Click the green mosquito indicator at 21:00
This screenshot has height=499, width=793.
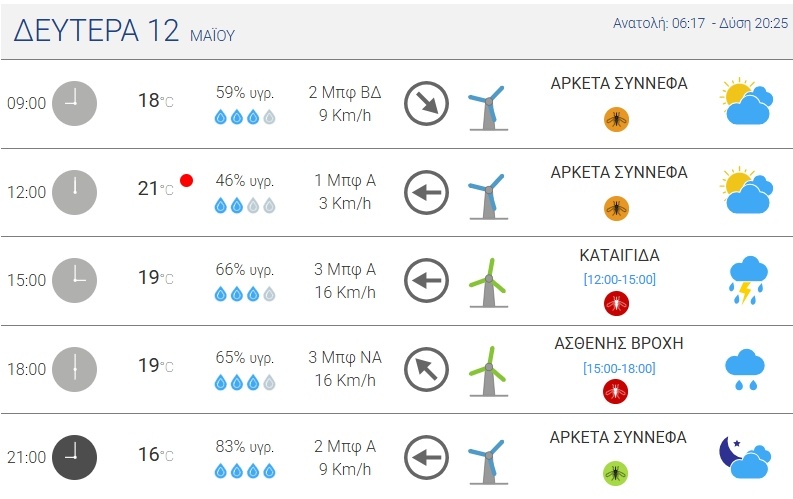tap(617, 472)
